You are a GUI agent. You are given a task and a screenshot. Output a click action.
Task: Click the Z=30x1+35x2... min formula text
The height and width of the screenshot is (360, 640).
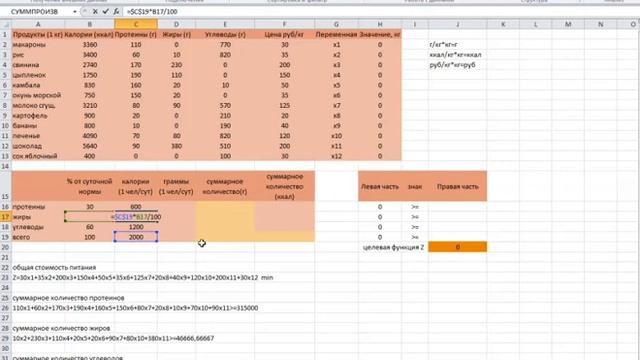[x=143, y=278]
